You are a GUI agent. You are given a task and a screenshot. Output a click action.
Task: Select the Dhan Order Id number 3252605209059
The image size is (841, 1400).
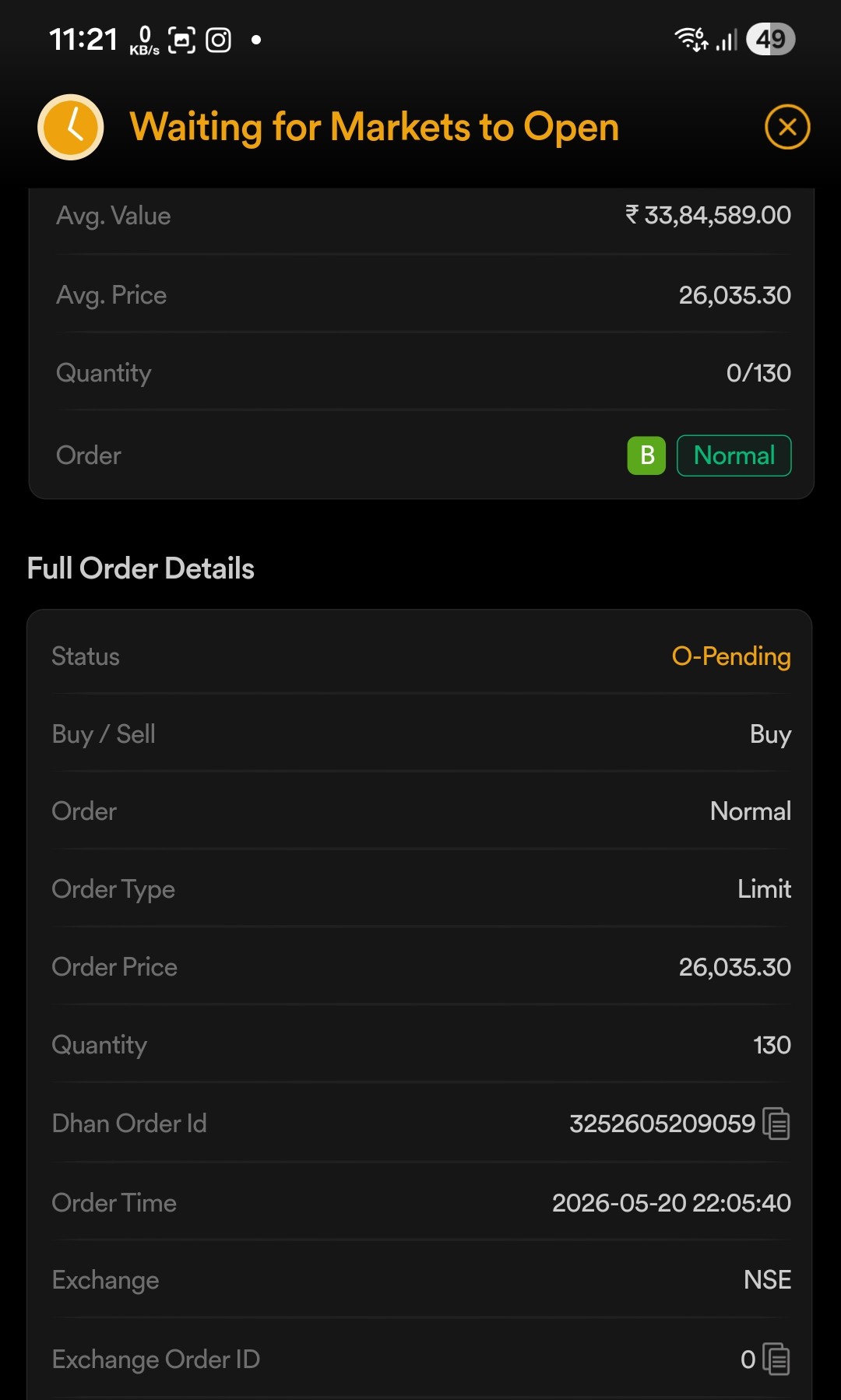(x=662, y=1124)
